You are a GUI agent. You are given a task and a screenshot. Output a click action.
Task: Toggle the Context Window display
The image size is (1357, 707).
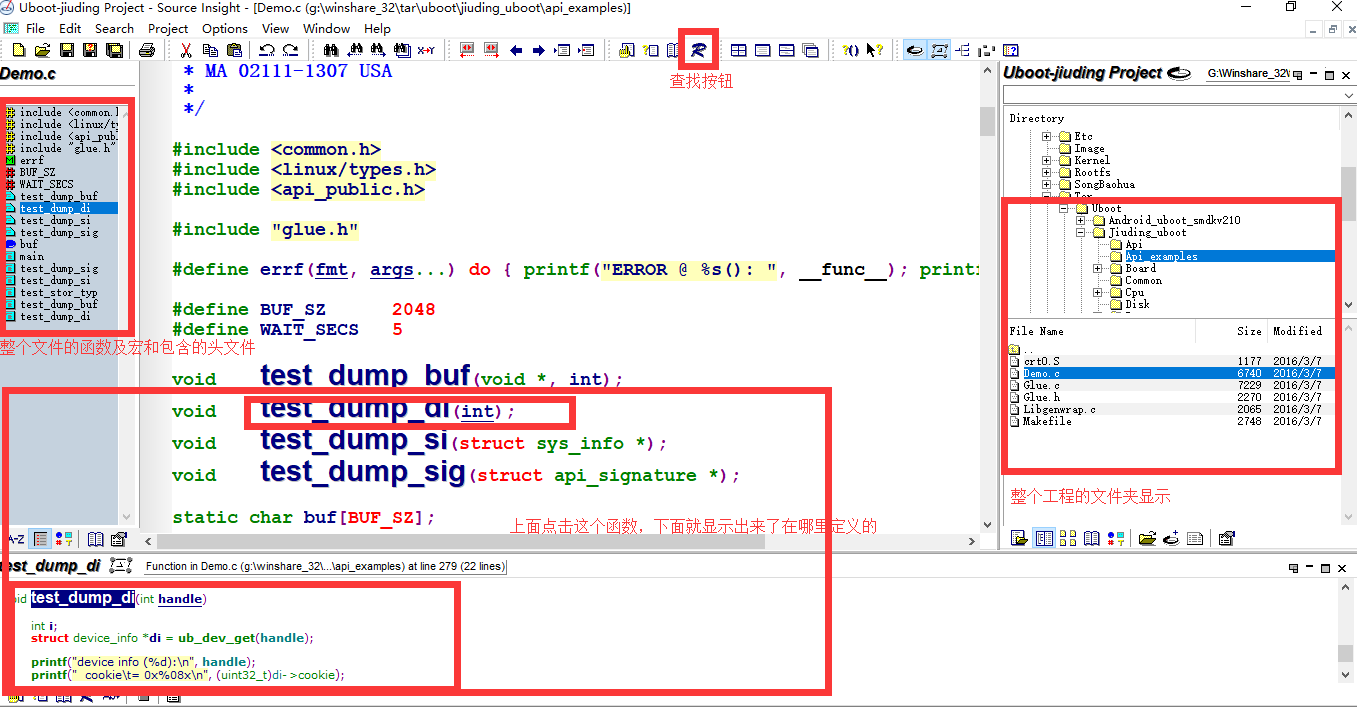pyautogui.click(x=915, y=50)
